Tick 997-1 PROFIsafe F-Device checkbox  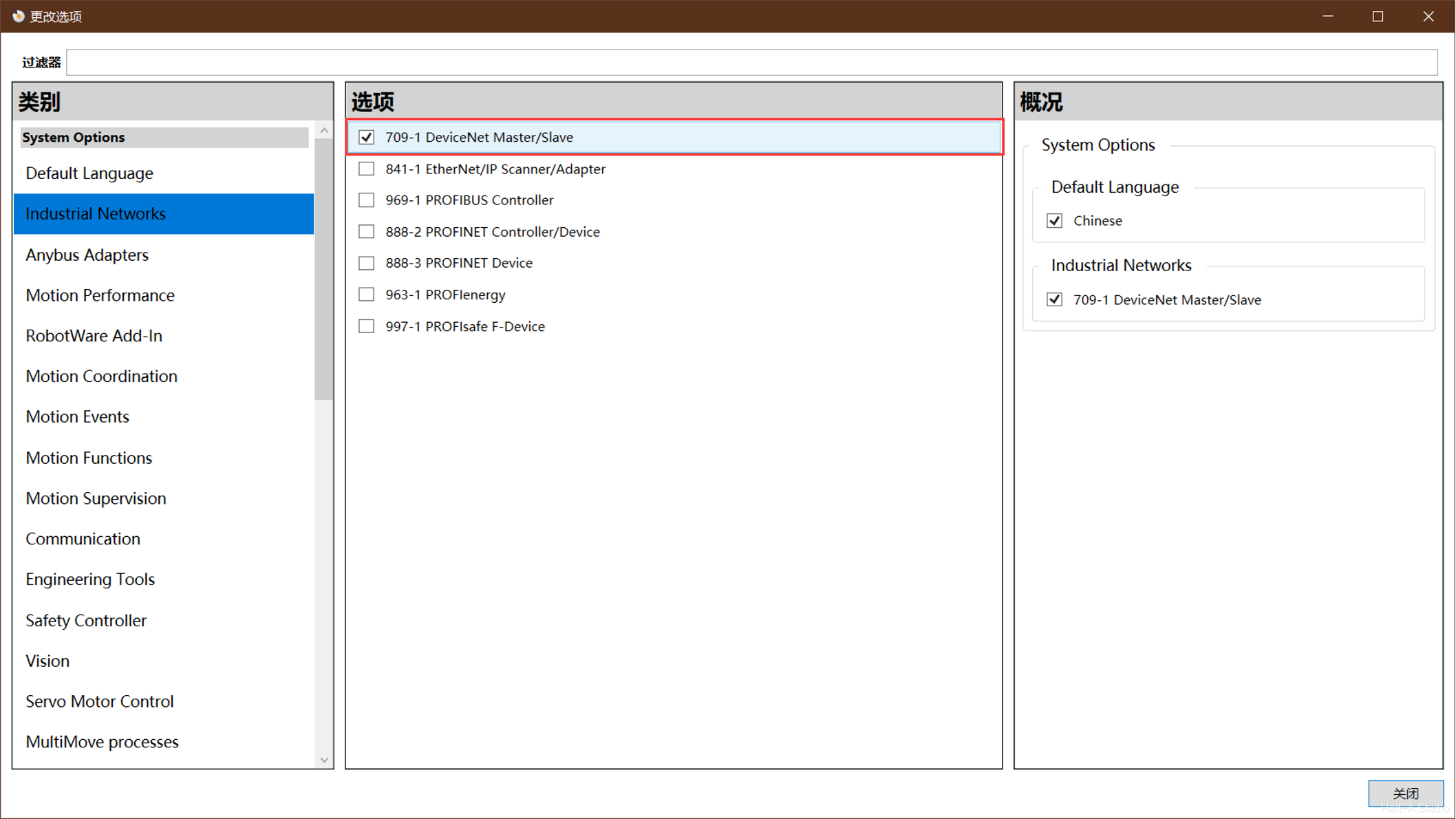[366, 326]
